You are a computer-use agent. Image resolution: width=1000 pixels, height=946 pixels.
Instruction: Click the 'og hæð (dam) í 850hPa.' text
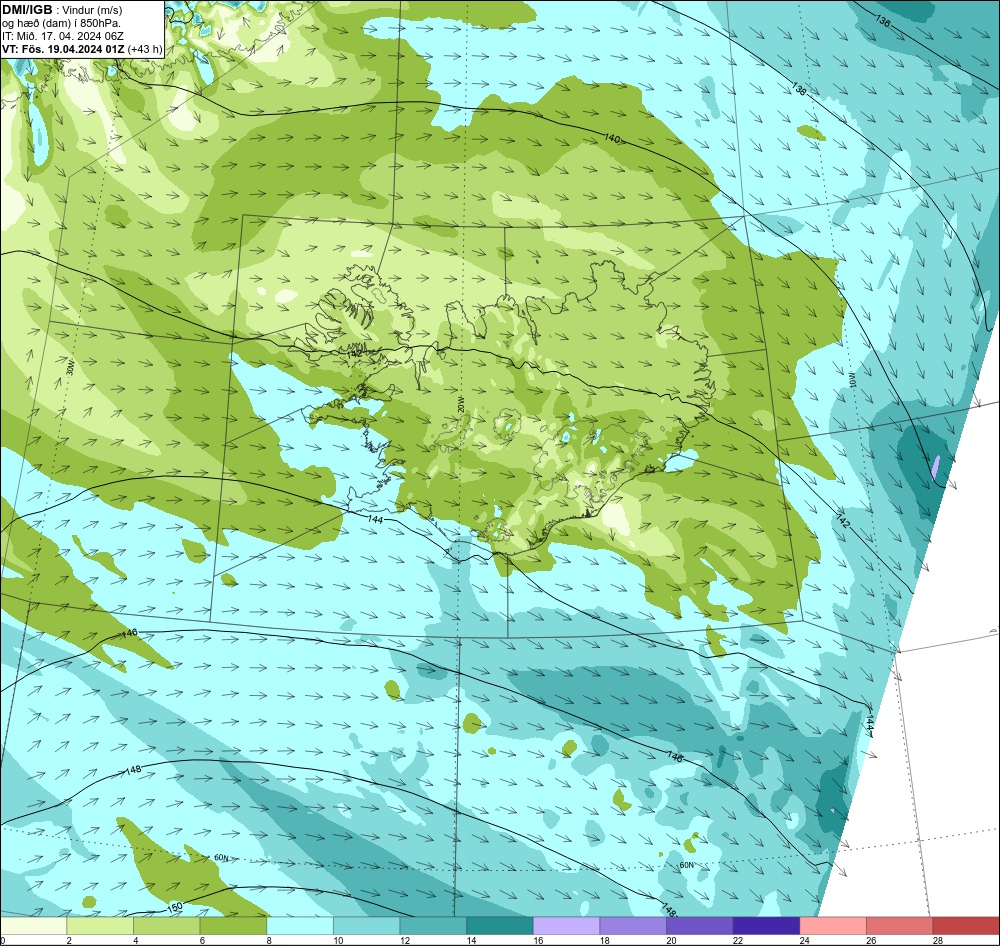coord(62,23)
